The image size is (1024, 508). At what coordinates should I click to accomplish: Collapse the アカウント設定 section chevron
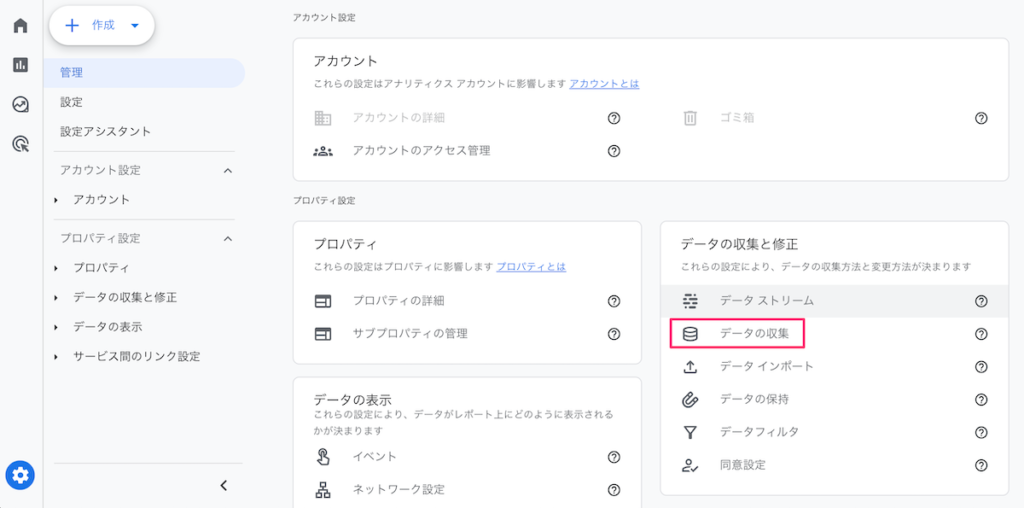(227, 171)
